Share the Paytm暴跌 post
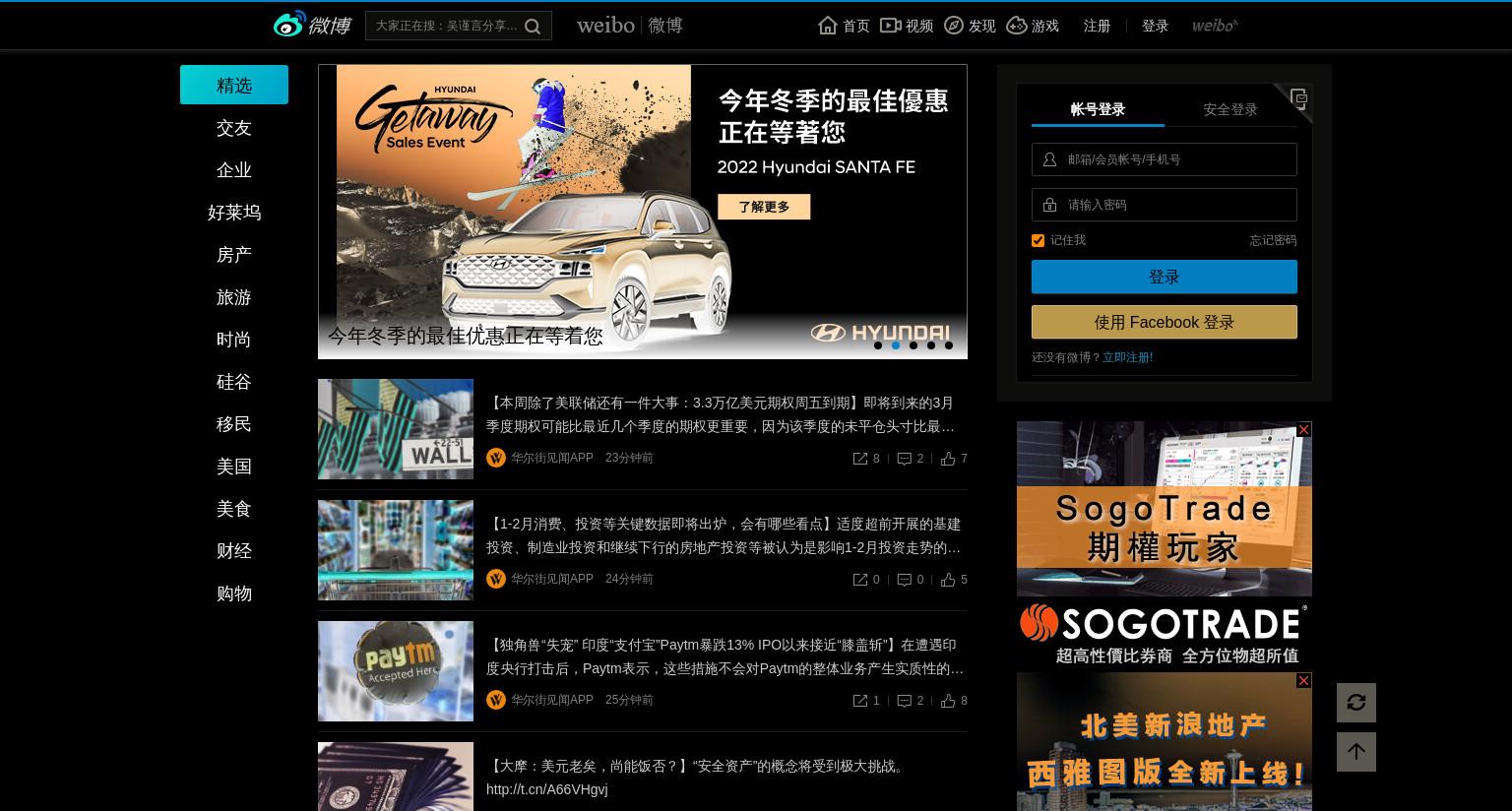Viewport: 1512px width, 811px height. (866, 701)
